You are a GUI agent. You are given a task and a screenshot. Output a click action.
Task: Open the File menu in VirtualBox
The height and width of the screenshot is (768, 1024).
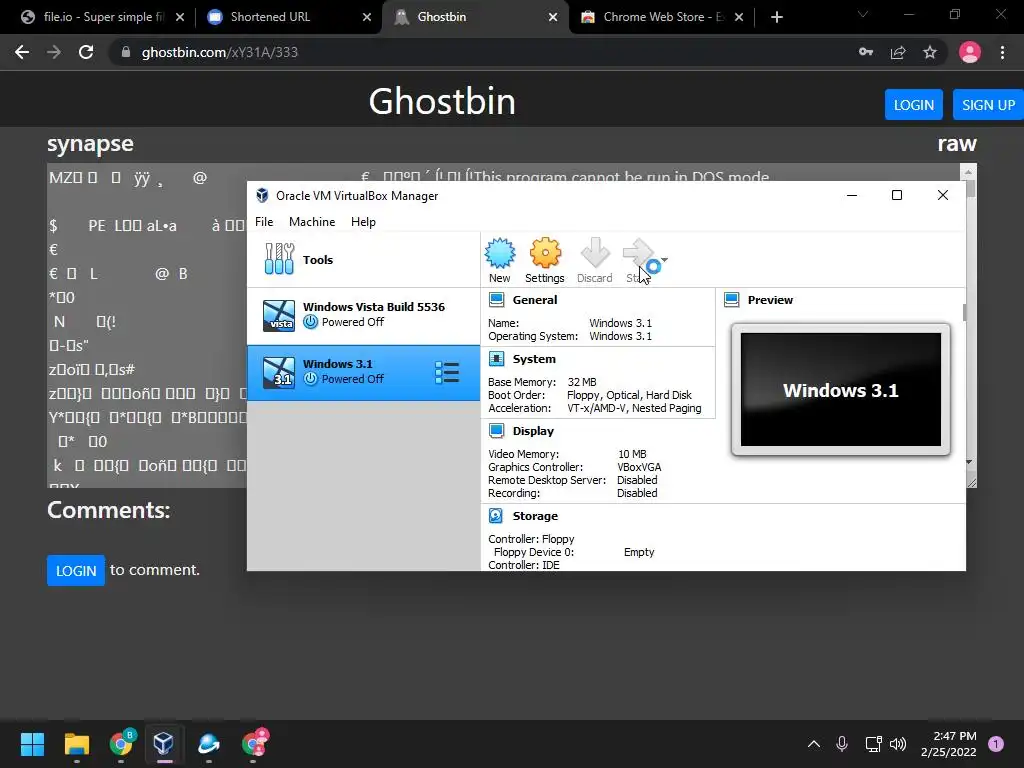click(264, 222)
